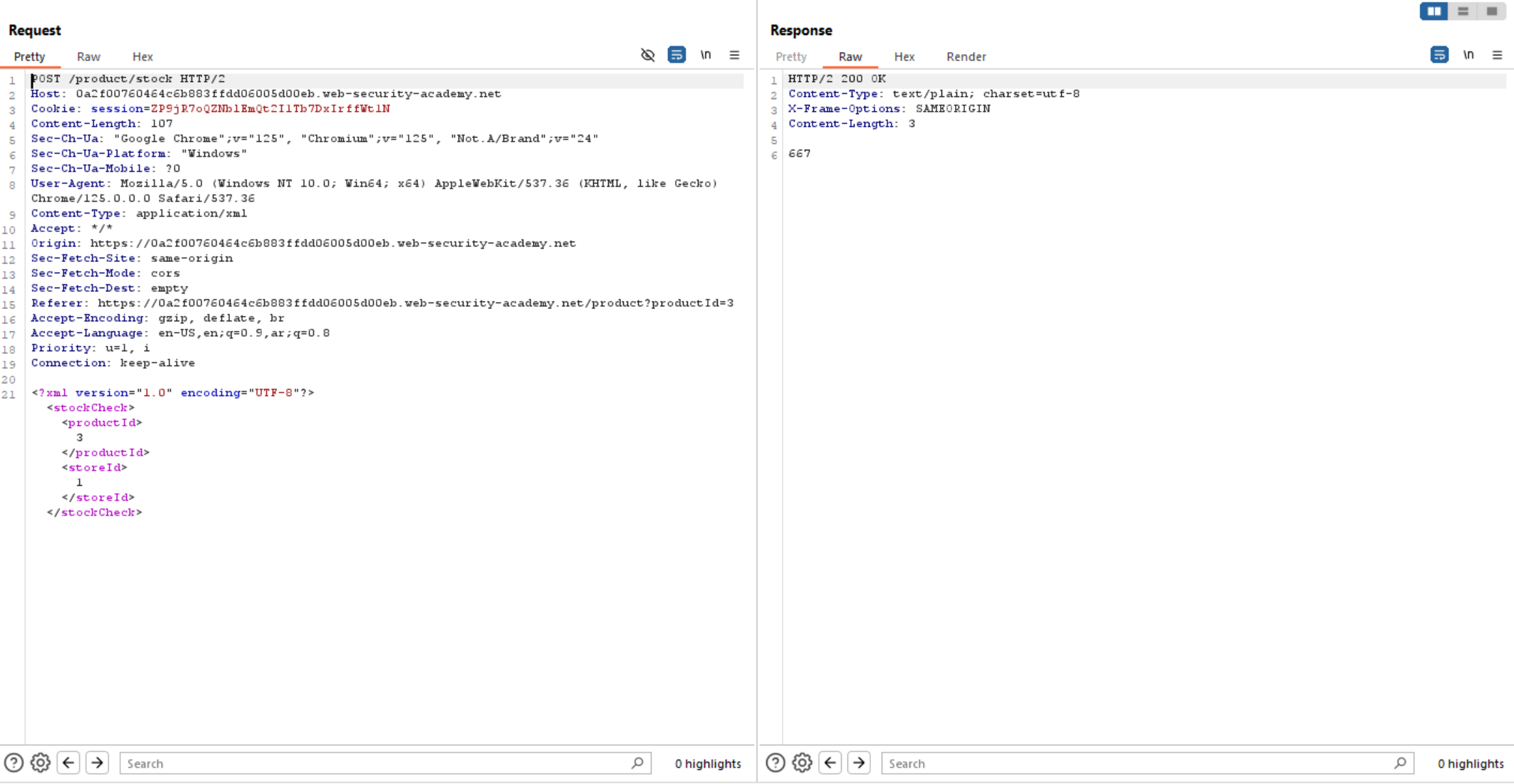Click the Origin header line
Viewport: 1514px width, 784px height.
tap(303, 244)
